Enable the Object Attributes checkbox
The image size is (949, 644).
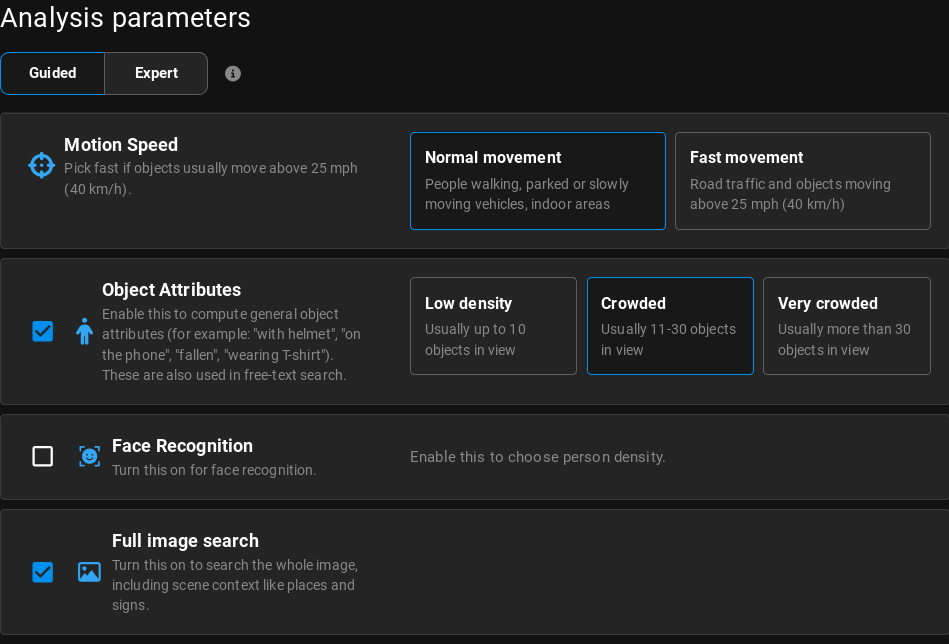[42, 331]
